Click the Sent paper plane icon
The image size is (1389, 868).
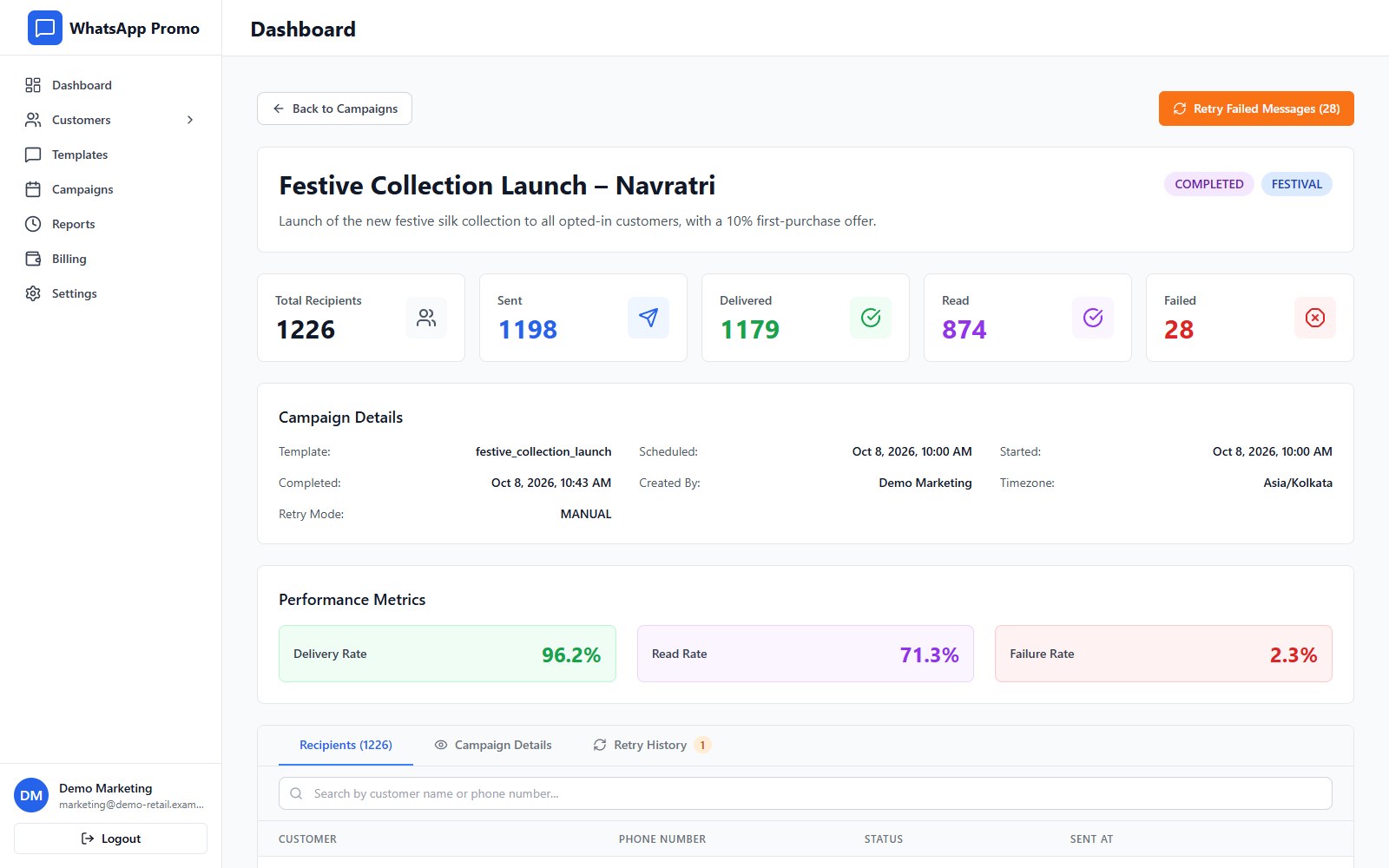pos(648,318)
